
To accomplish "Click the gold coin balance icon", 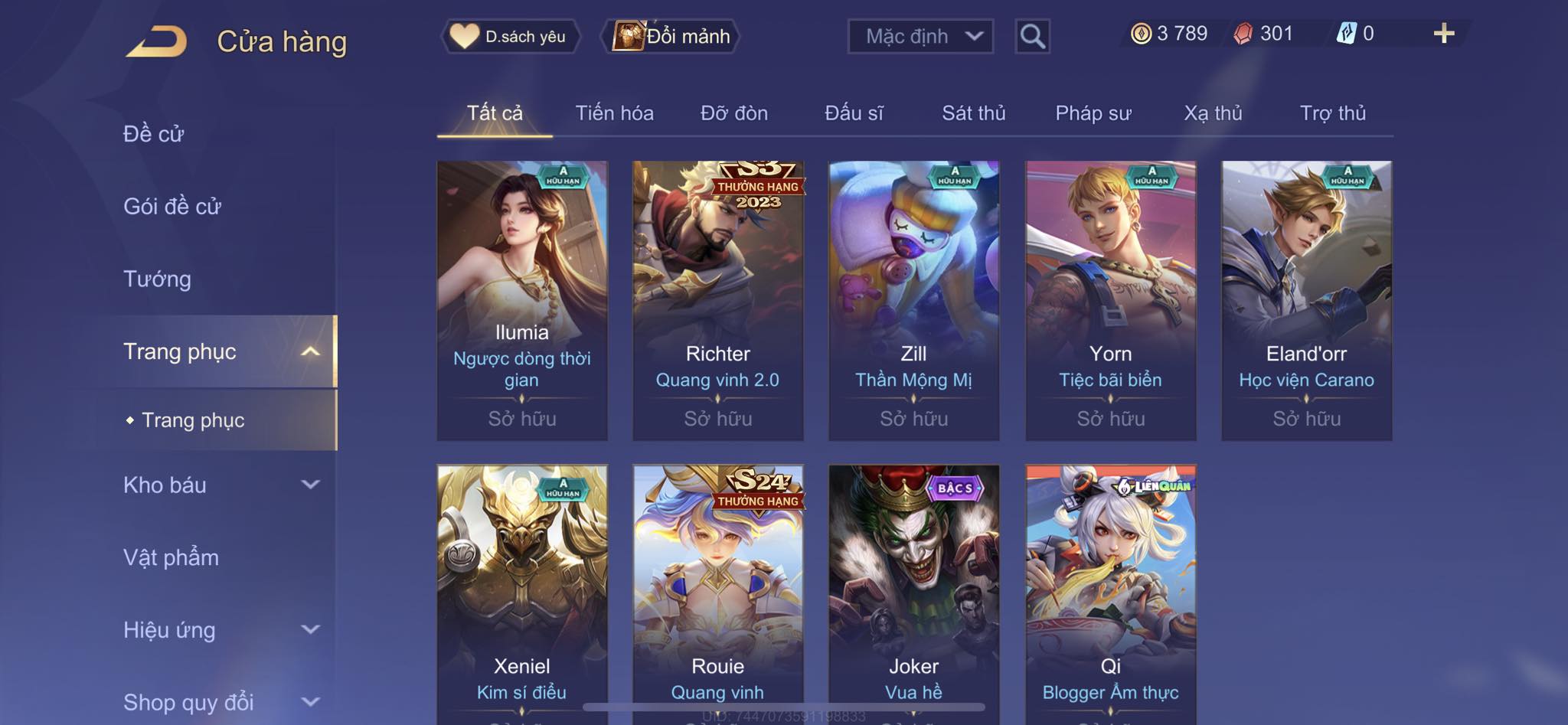I will (x=1141, y=34).
